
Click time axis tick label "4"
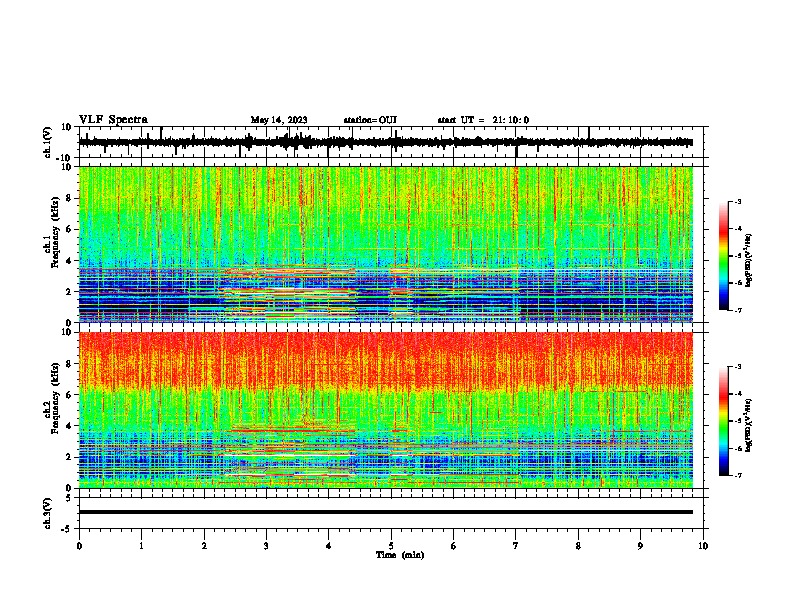[329, 546]
